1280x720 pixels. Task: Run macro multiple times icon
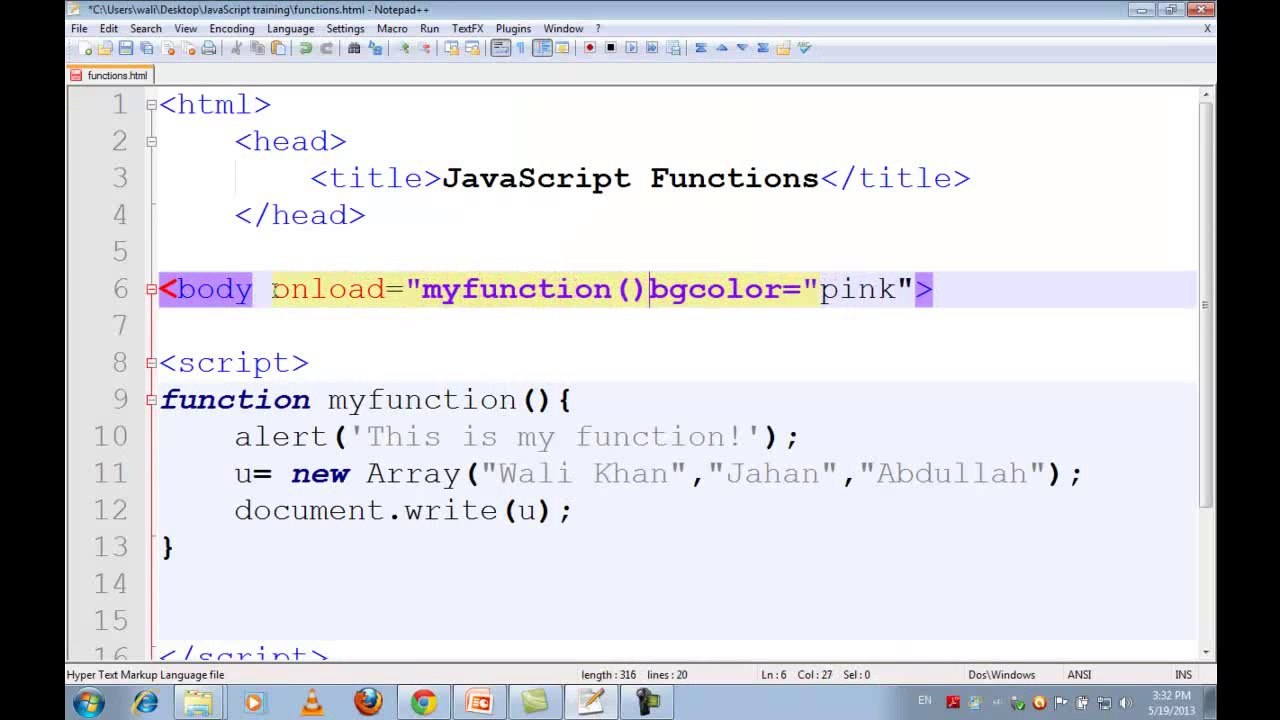click(652, 48)
